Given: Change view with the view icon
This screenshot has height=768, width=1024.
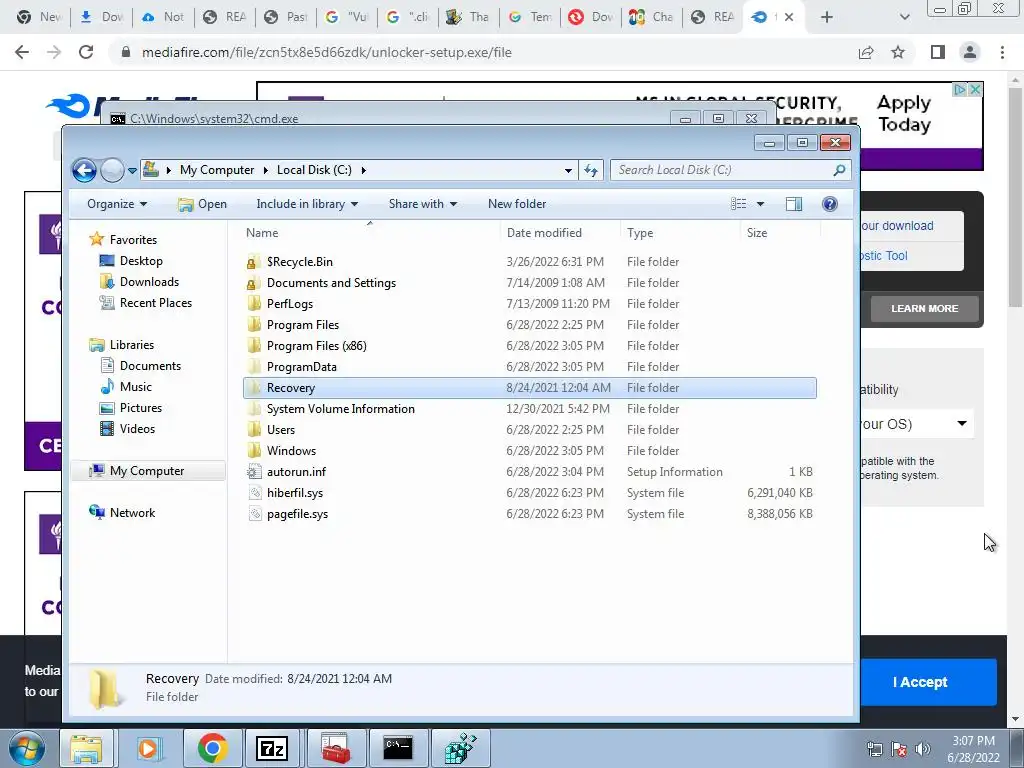Looking at the screenshot, I should [739, 204].
